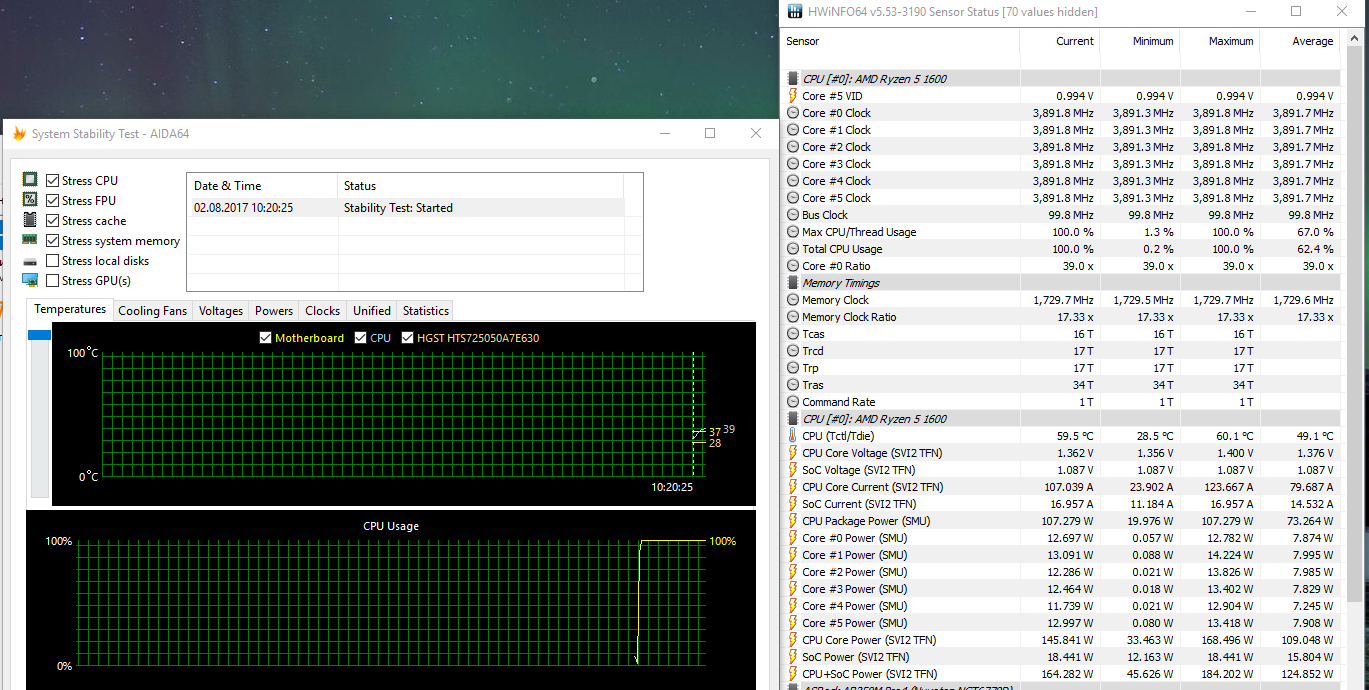Click the Status column header in AIDA64
This screenshot has width=1369, height=690.
480,186
